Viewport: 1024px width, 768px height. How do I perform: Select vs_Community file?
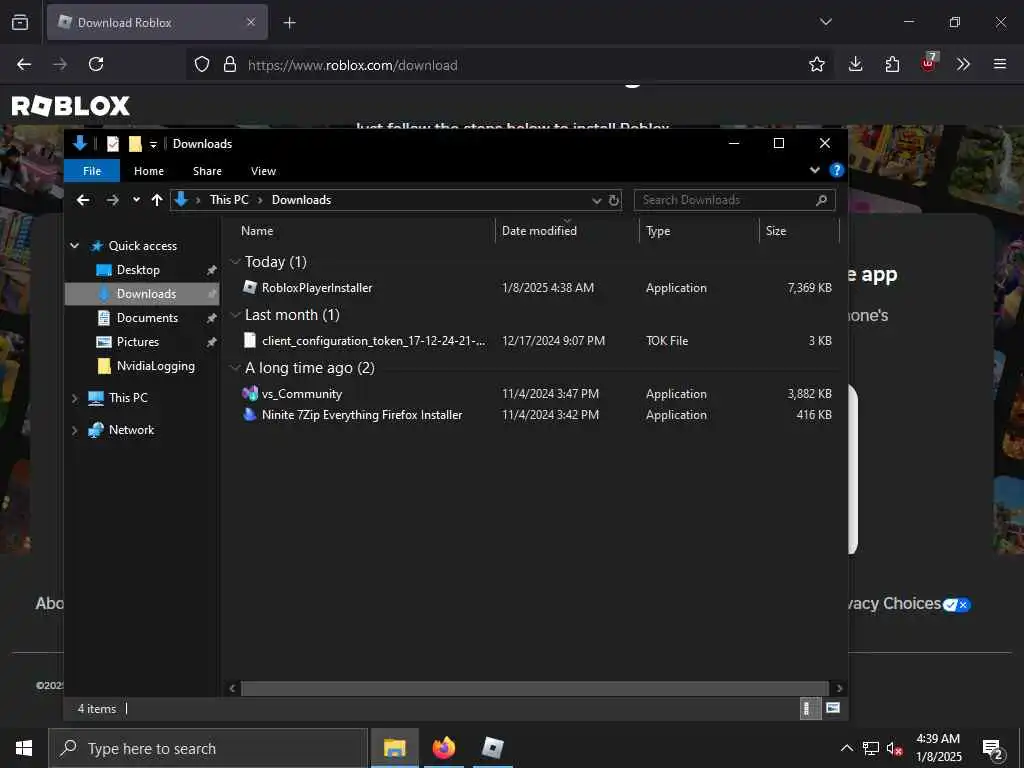(537, 394)
